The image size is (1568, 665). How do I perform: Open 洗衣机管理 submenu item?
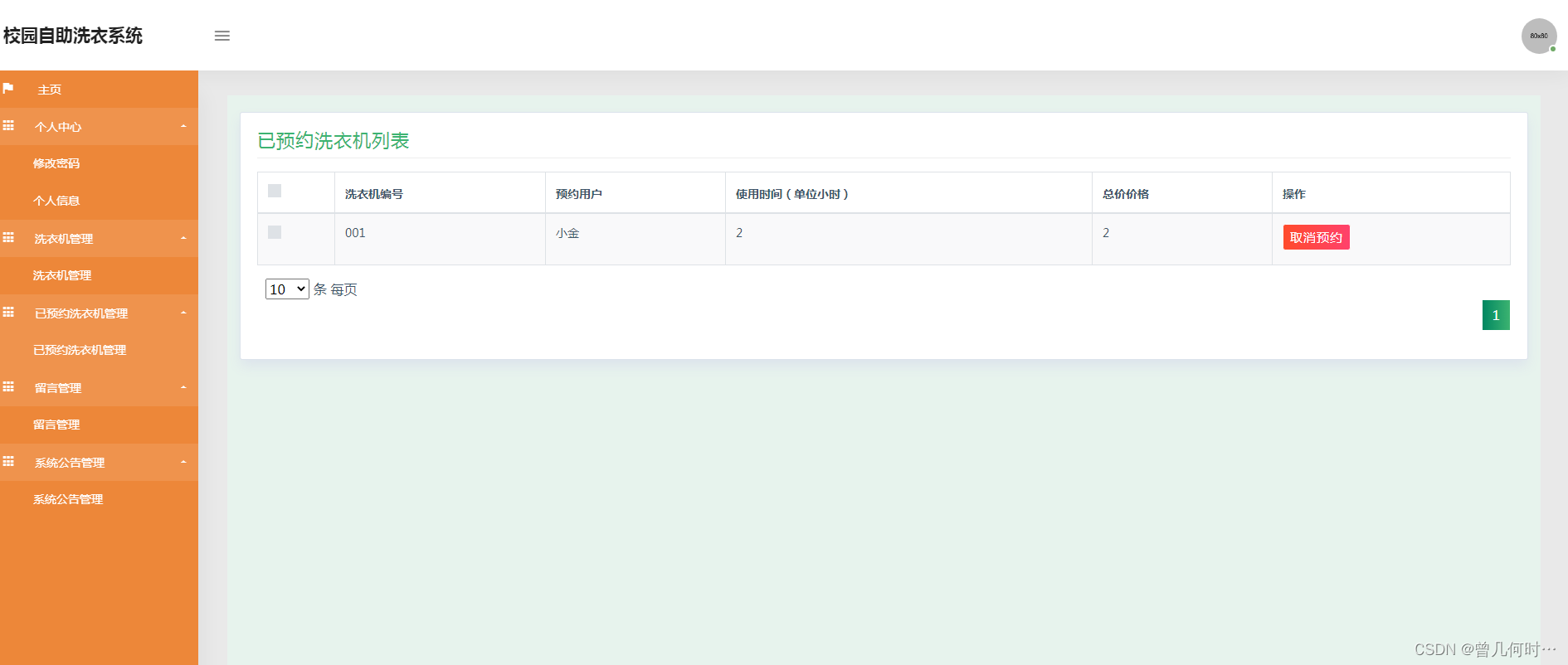[x=99, y=275]
